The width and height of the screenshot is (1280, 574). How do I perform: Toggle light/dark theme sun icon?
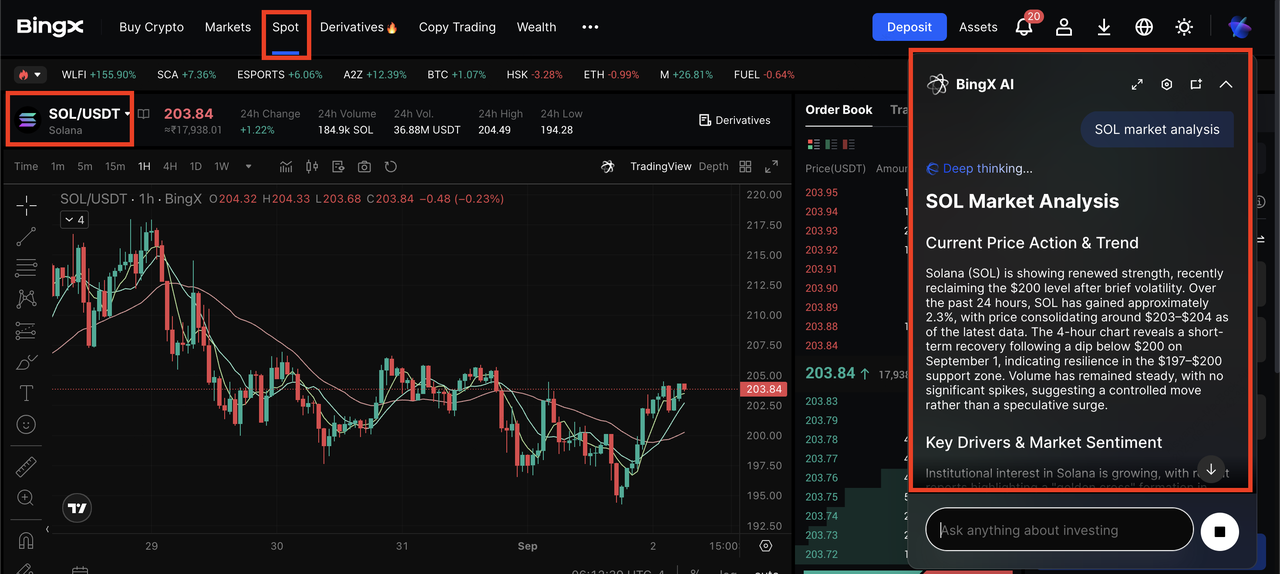[1184, 27]
